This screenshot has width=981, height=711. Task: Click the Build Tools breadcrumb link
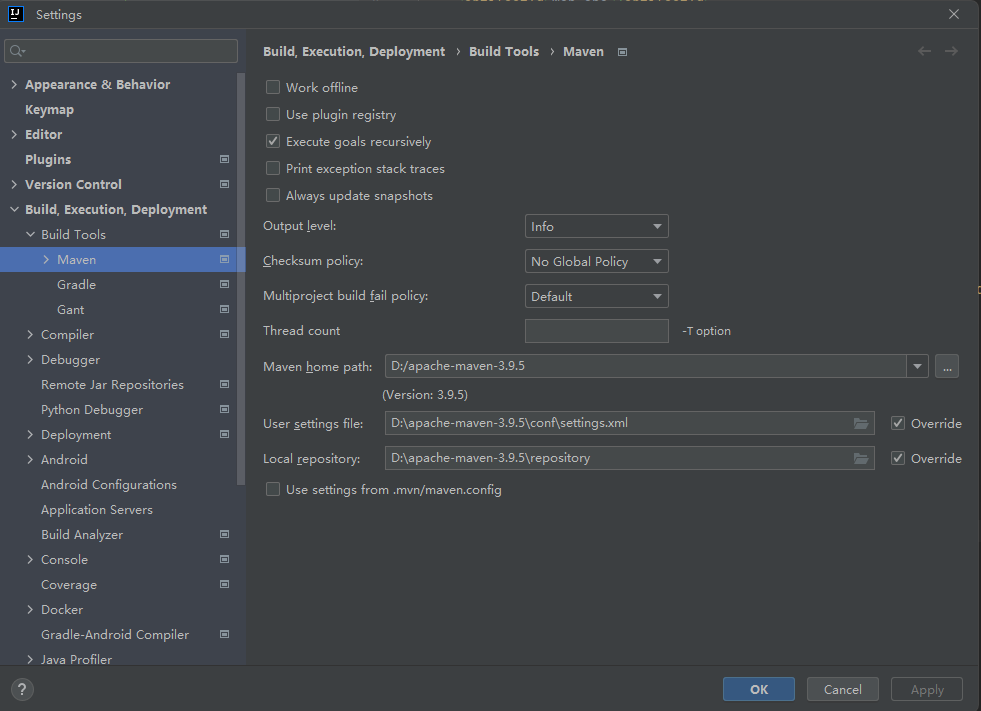click(504, 51)
